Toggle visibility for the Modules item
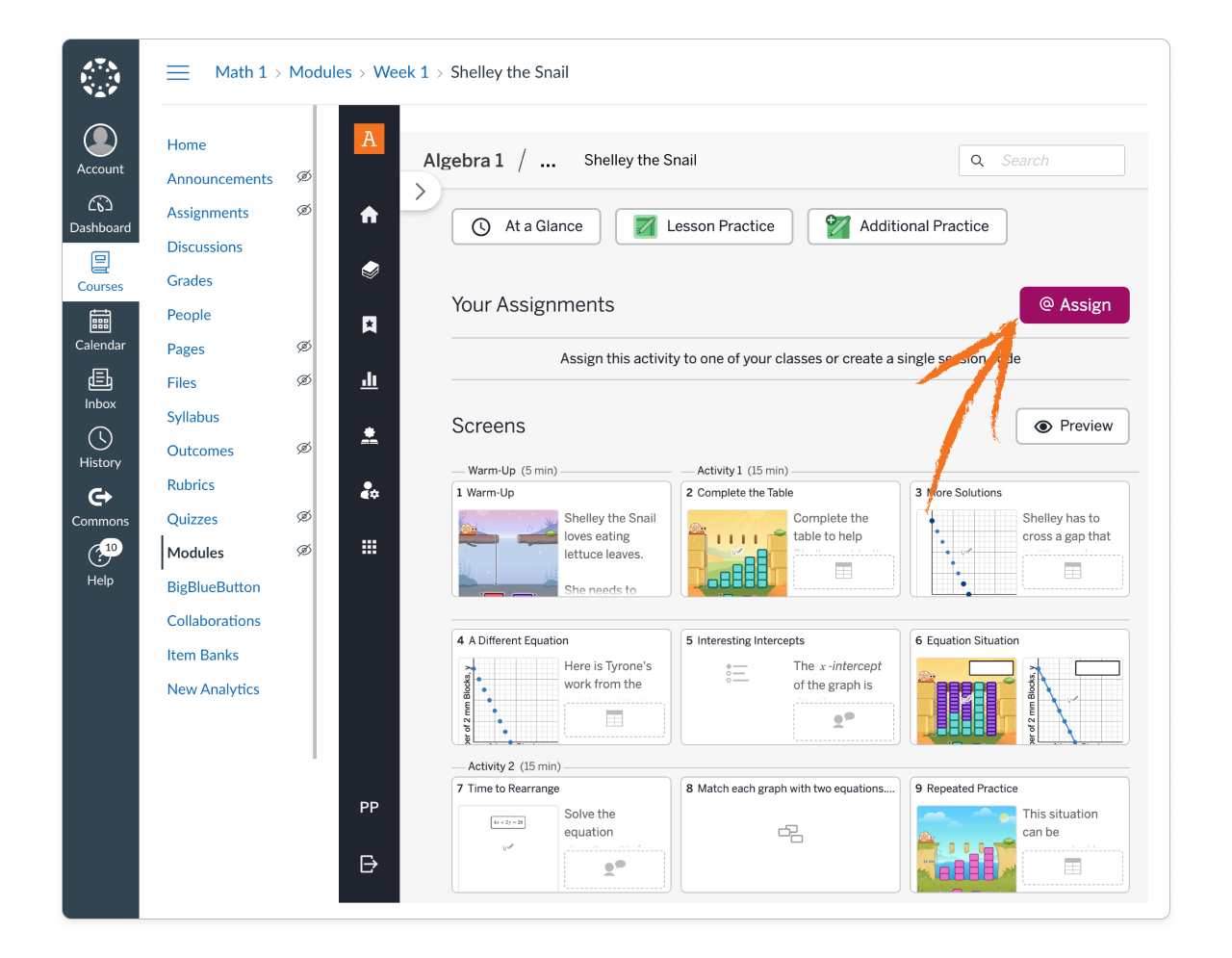Screen dimensions: 1232x958 [304, 550]
